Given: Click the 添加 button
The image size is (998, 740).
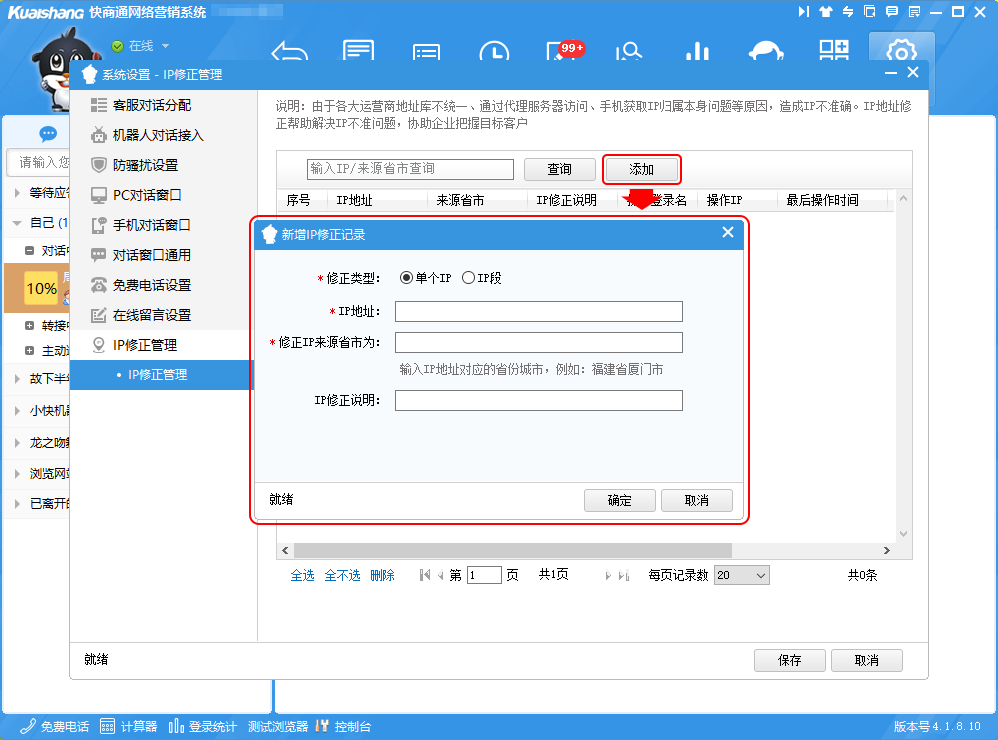Looking at the screenshot, I should point(641,169).
